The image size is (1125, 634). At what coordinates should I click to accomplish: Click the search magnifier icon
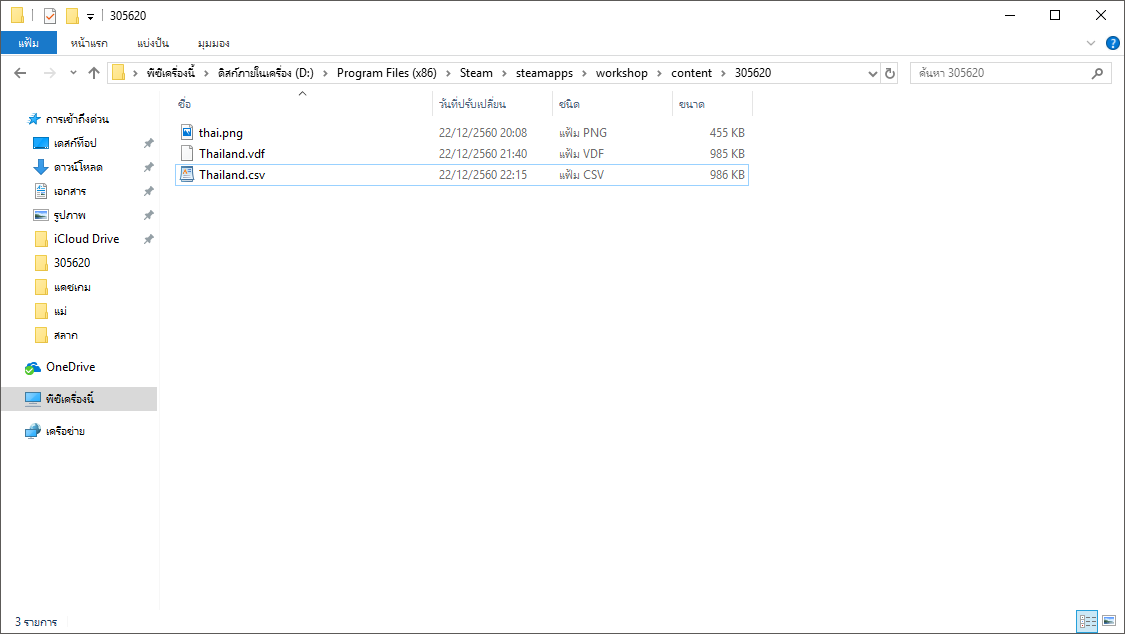pos(1097,73)
